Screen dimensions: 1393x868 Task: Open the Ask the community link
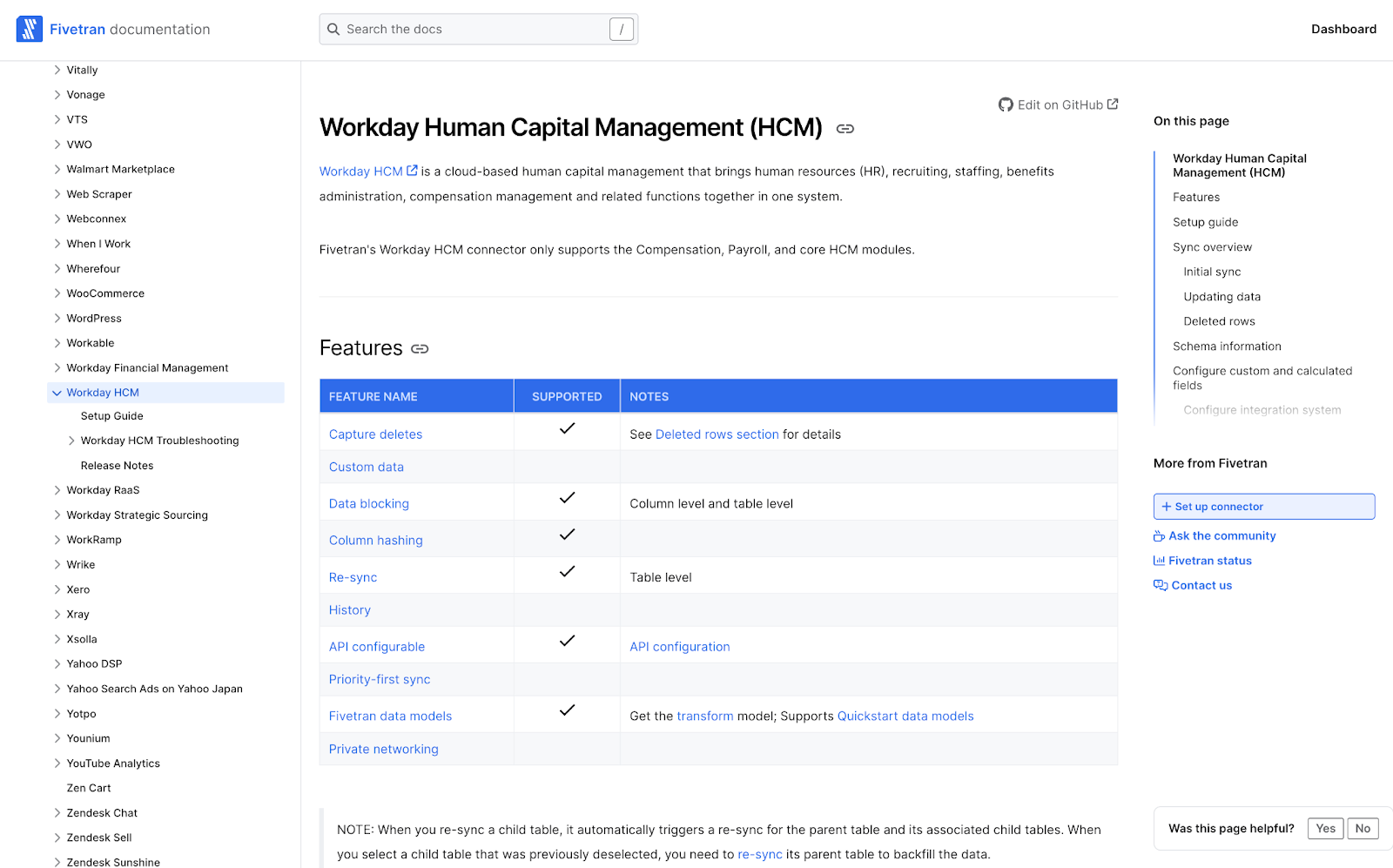1221,536
